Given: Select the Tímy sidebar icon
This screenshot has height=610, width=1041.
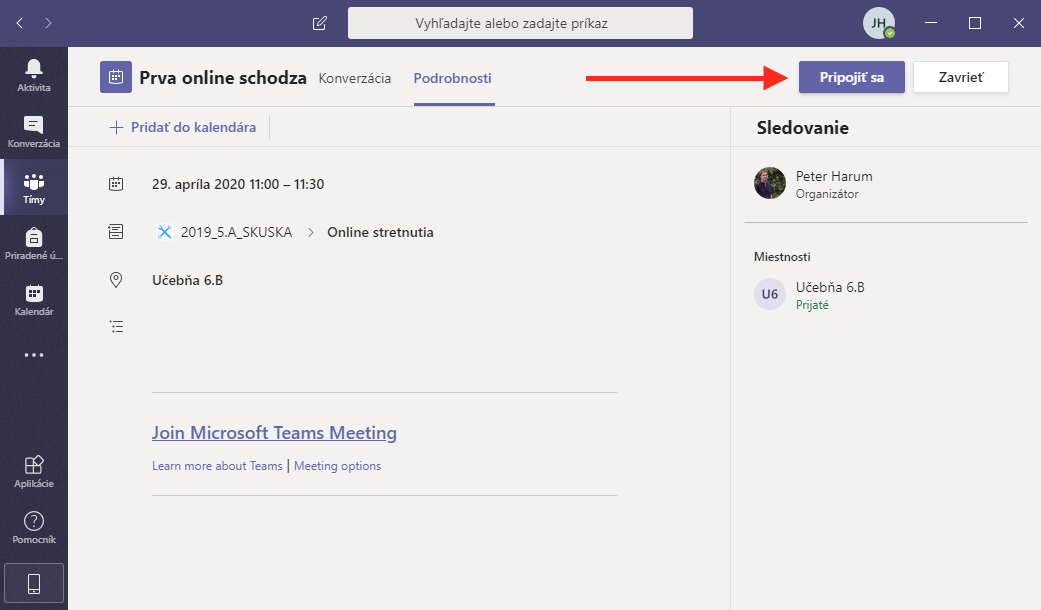Looking at the screenshot, I should pyautogui.click(x=34, y=187).
